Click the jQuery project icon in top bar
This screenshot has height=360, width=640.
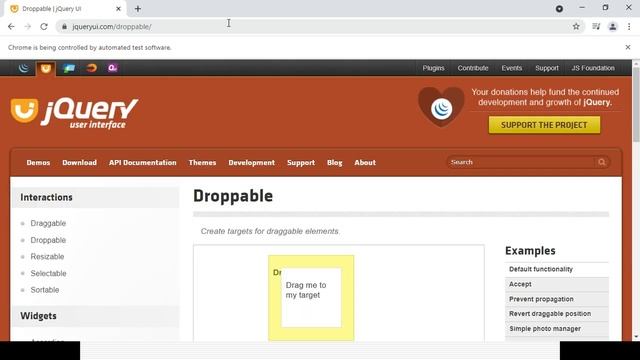tap(24, 68)
